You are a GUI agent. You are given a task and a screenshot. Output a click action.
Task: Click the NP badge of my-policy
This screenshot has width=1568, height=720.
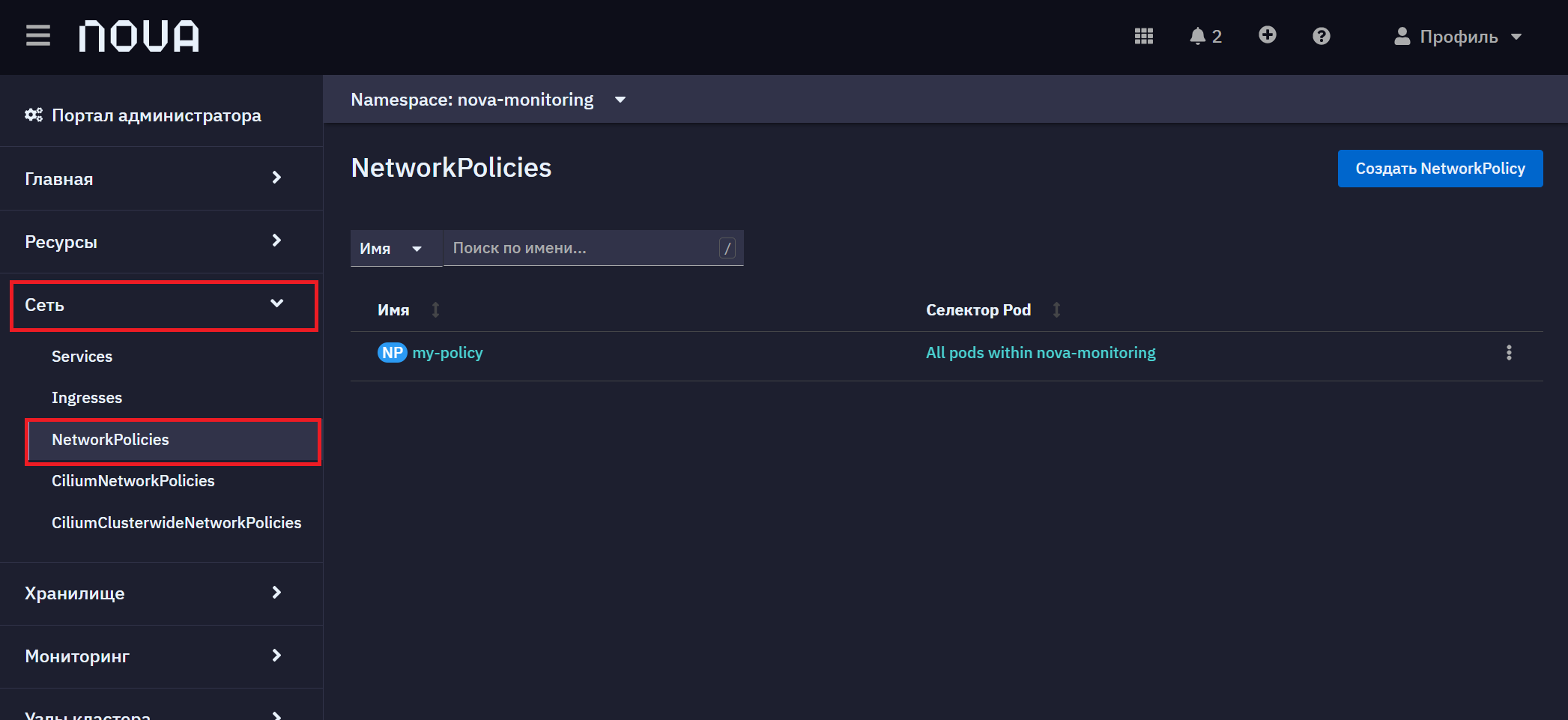(x=393, y=353)
